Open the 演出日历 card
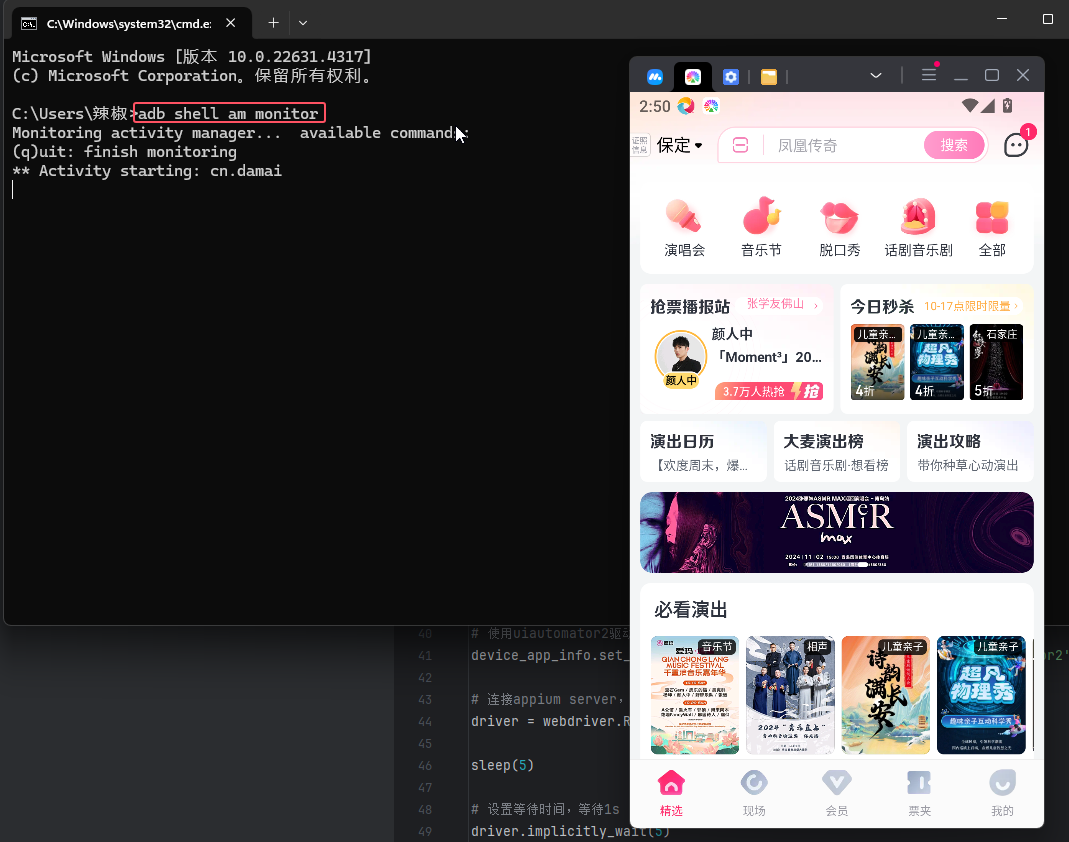 704,452
